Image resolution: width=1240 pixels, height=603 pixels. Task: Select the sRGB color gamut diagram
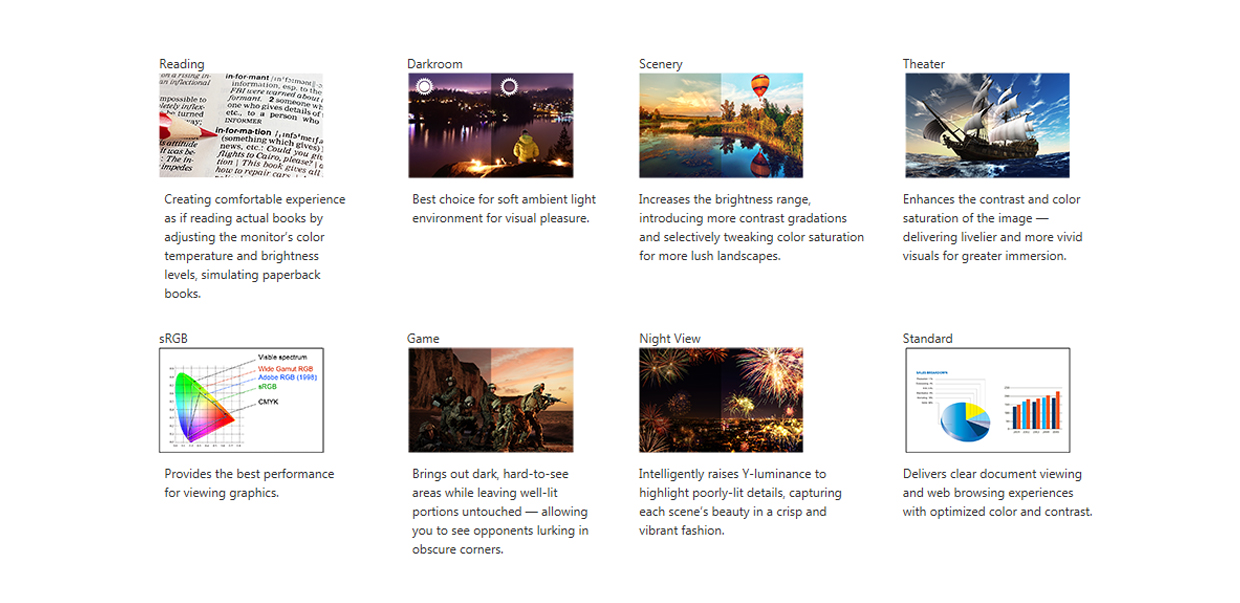(241, 400)
